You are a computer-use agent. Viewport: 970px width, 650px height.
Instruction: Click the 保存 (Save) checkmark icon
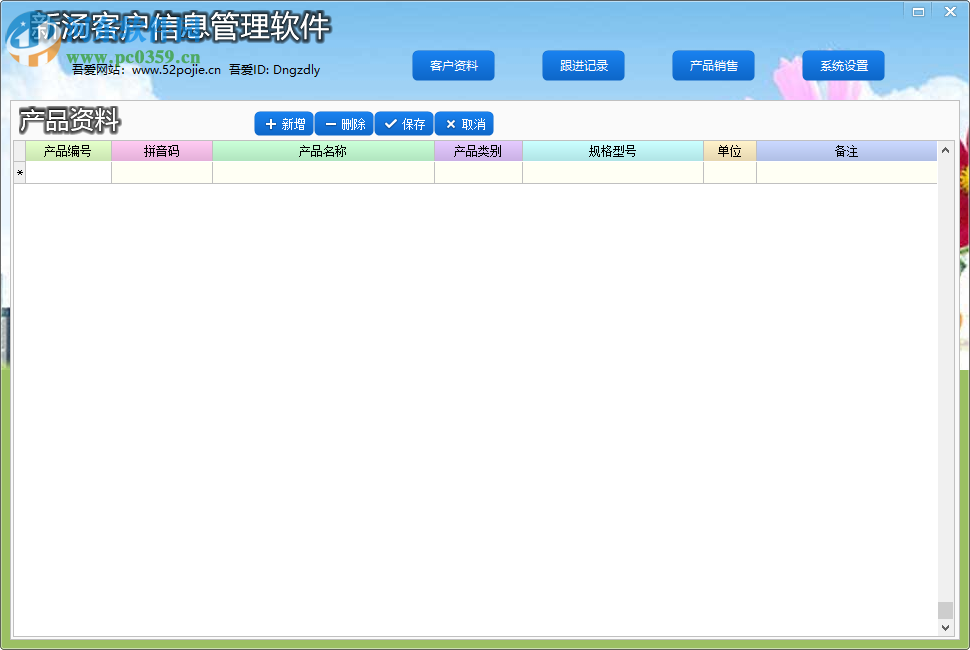pos(392,123)
